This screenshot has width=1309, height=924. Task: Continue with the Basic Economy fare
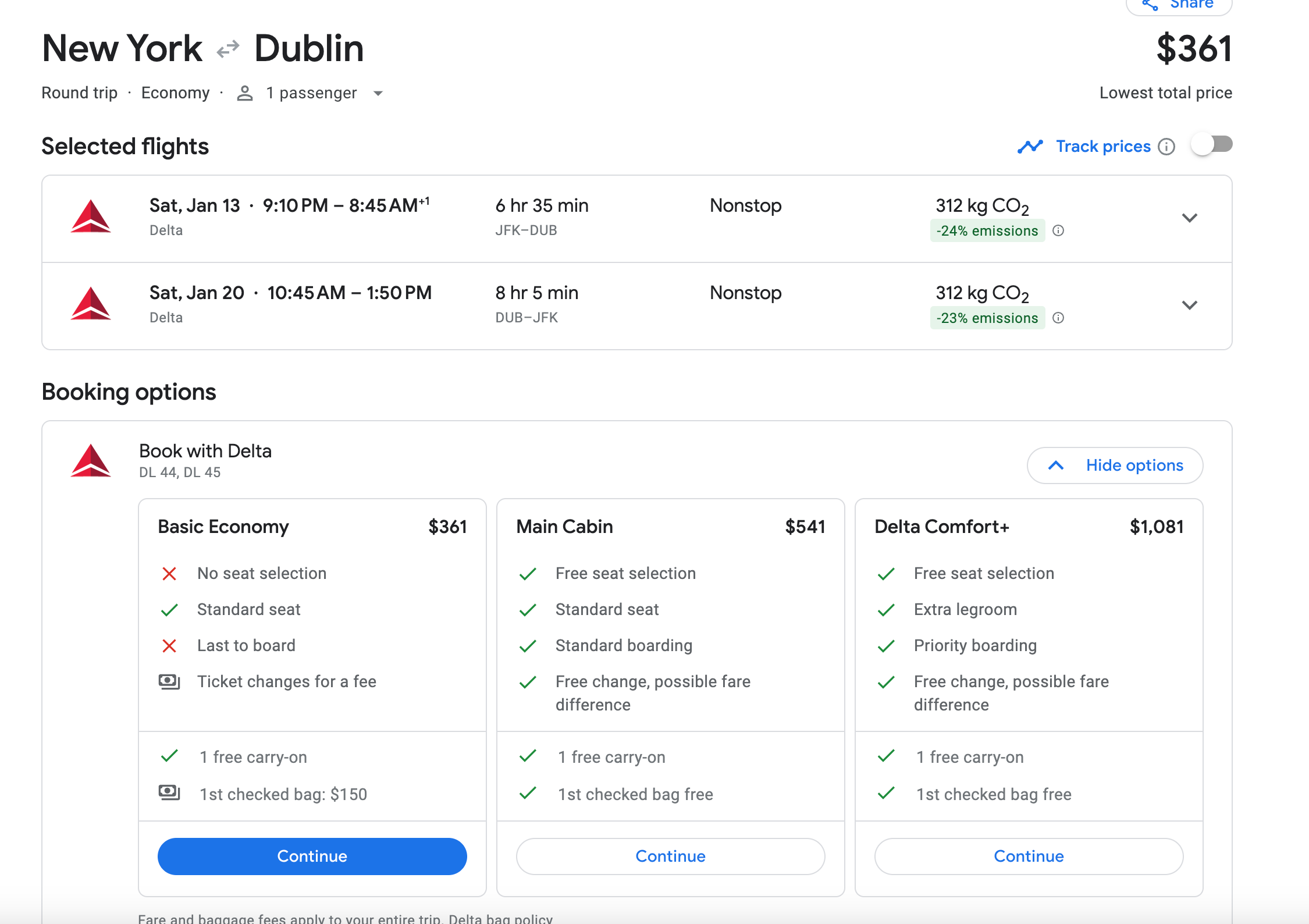click(x=312, y=856)
